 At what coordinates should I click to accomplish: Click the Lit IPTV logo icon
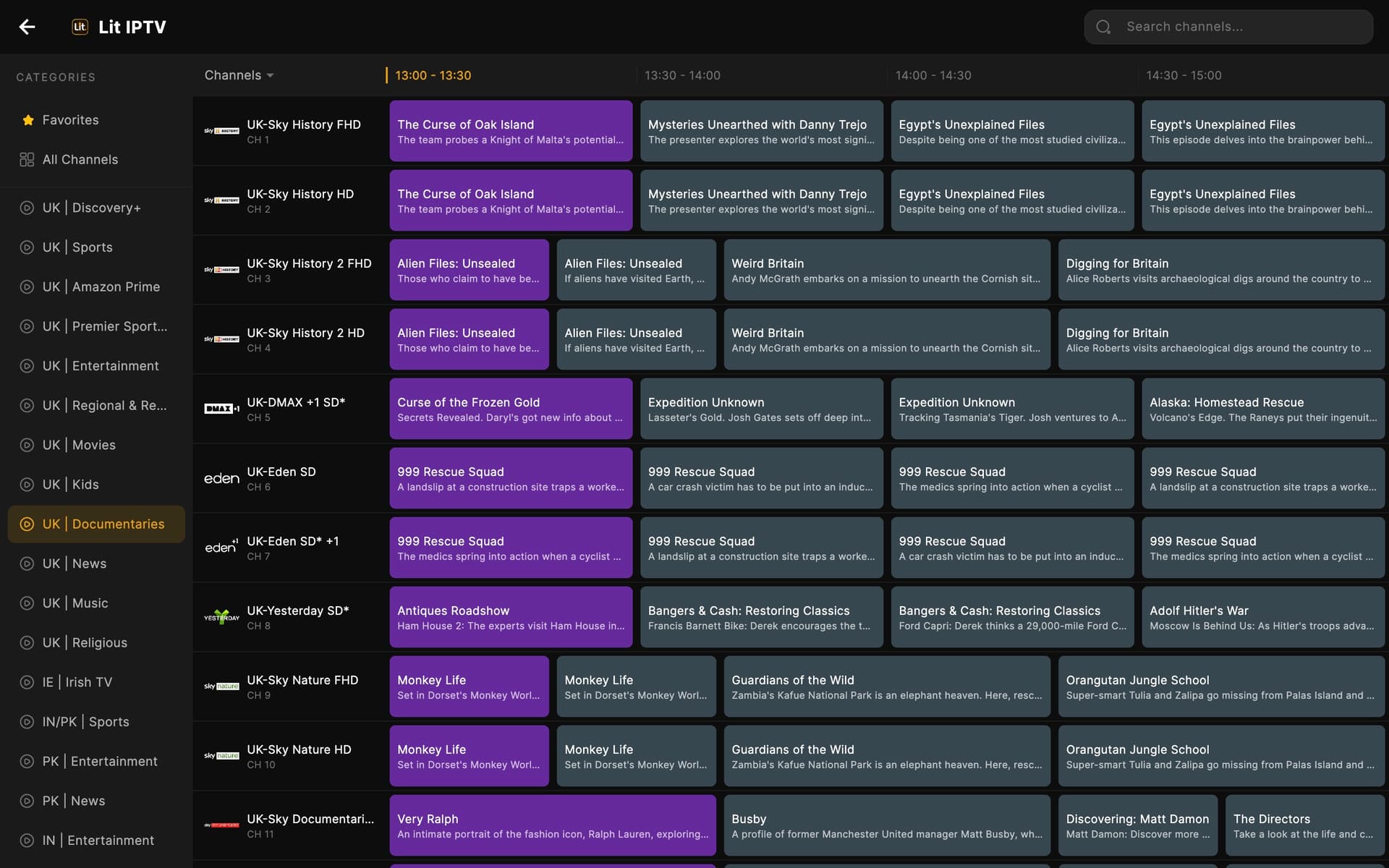pyautogui.click(x=80, y=27)
